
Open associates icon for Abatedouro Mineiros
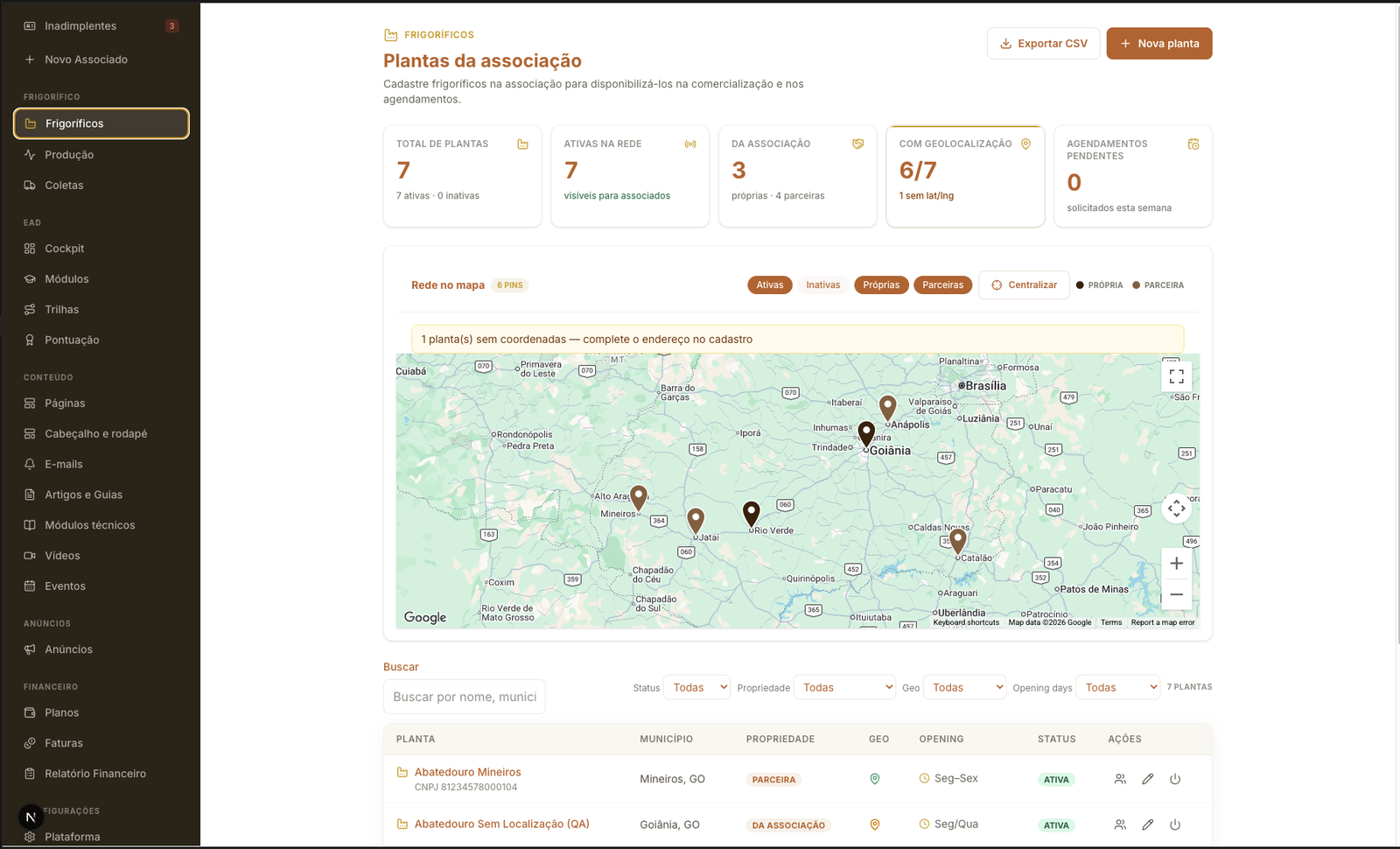[x=1120, y=779]
